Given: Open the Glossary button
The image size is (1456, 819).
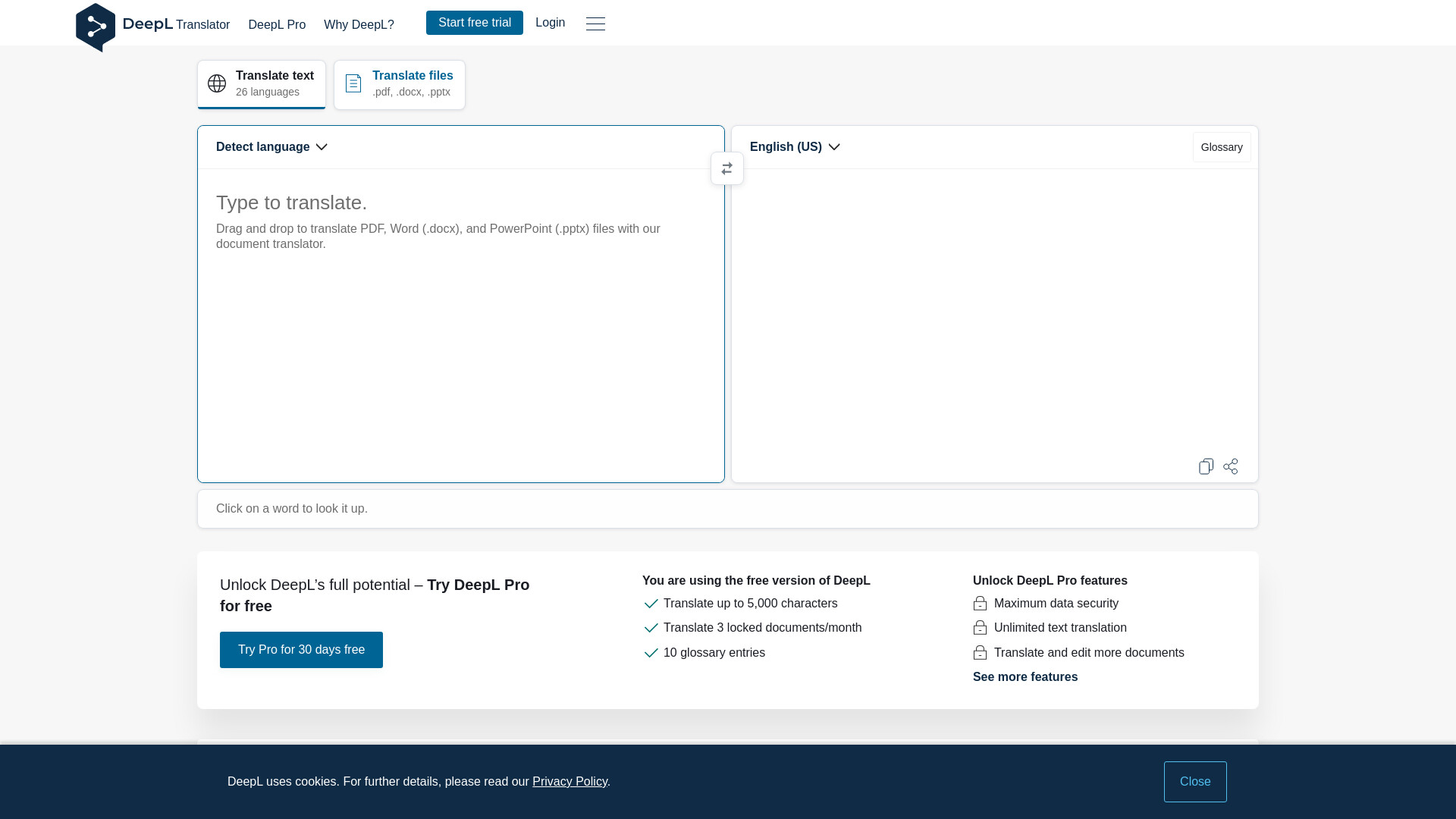Looking at the screenshot, I should point(1222,147).
